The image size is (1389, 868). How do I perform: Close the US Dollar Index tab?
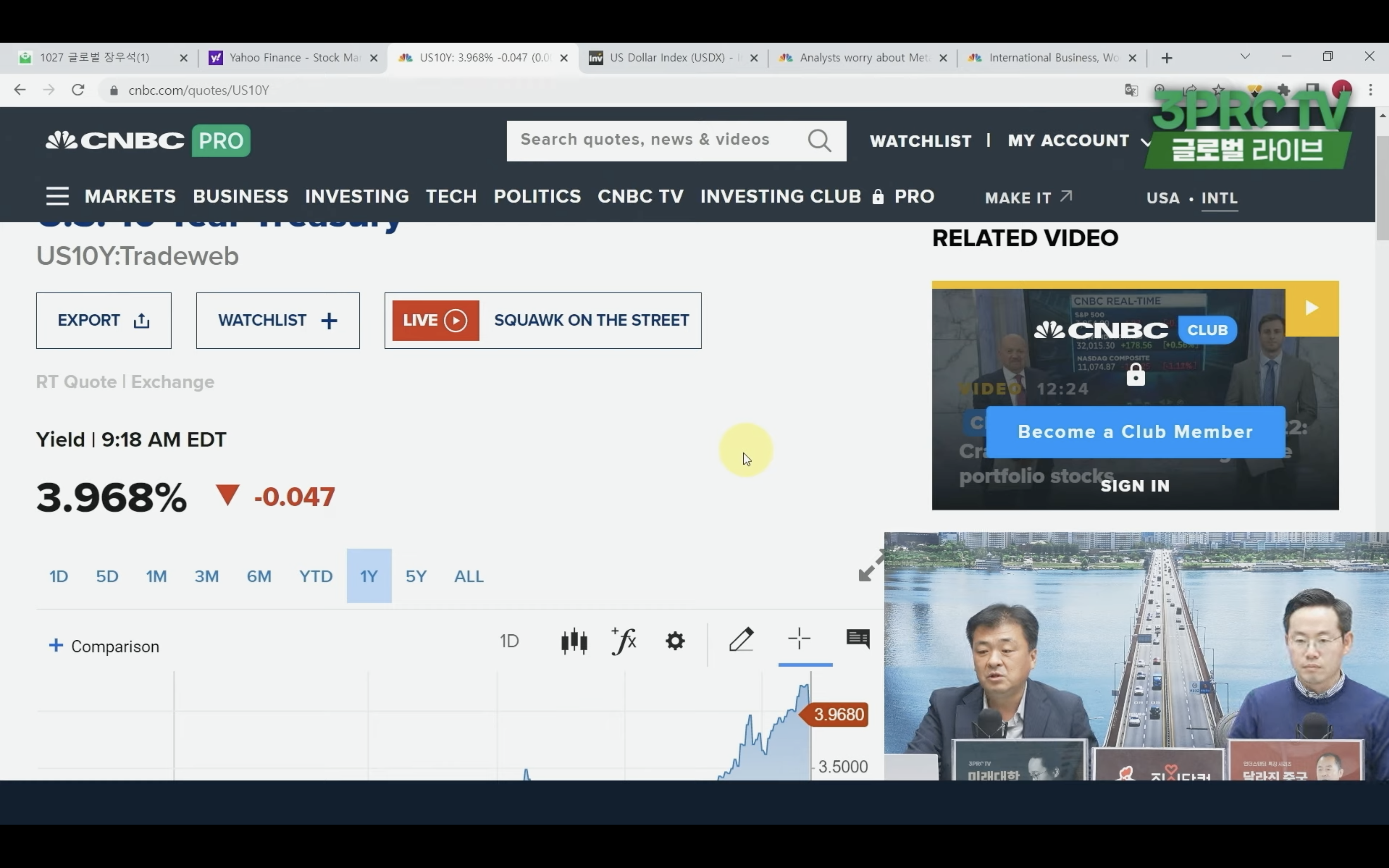coord(754,58)
